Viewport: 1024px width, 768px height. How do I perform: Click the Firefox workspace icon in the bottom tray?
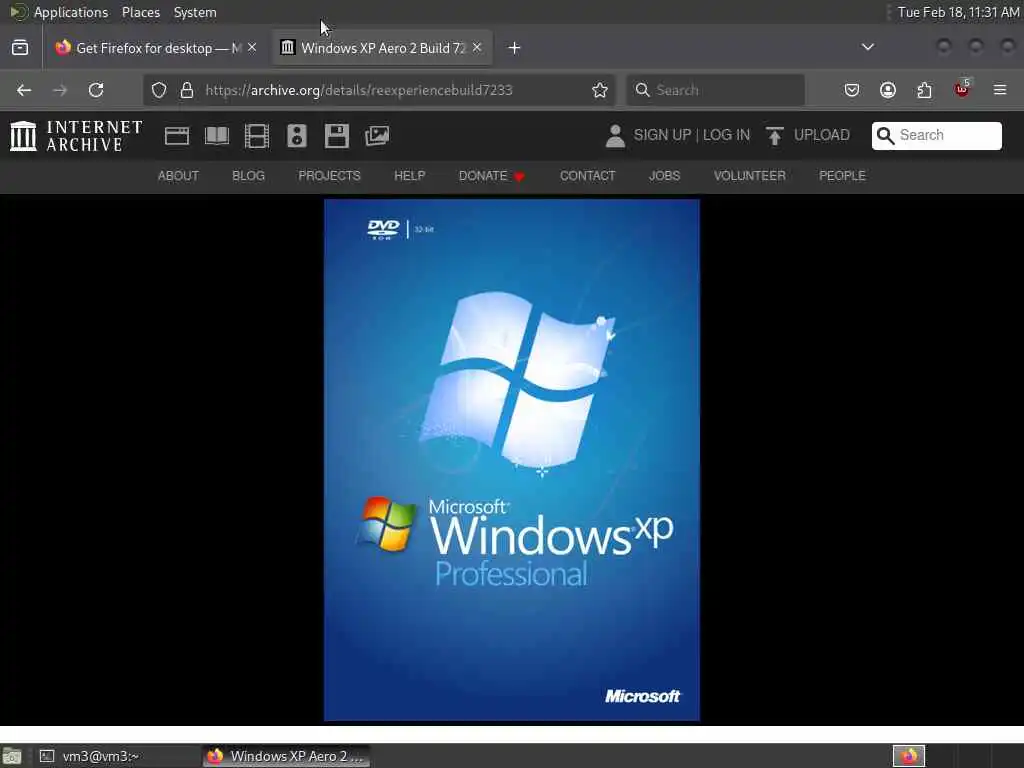[x=909, y=756]
